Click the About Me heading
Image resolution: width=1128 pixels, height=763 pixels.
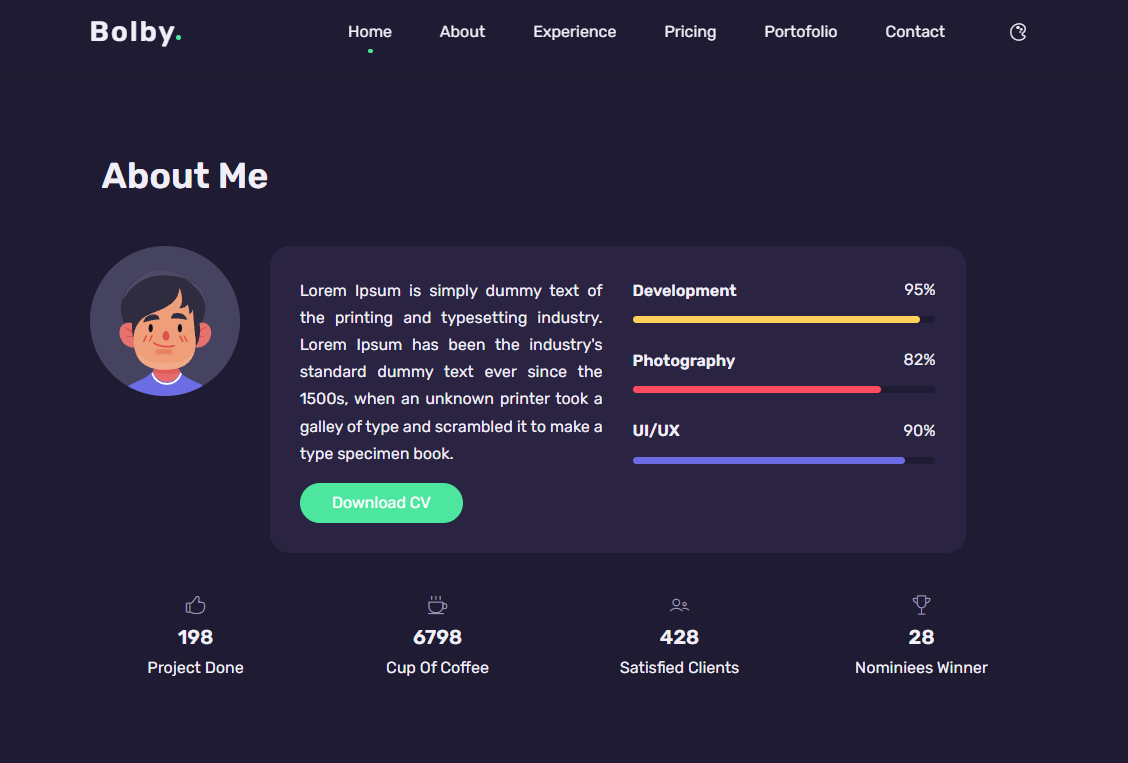click(184, 176)
